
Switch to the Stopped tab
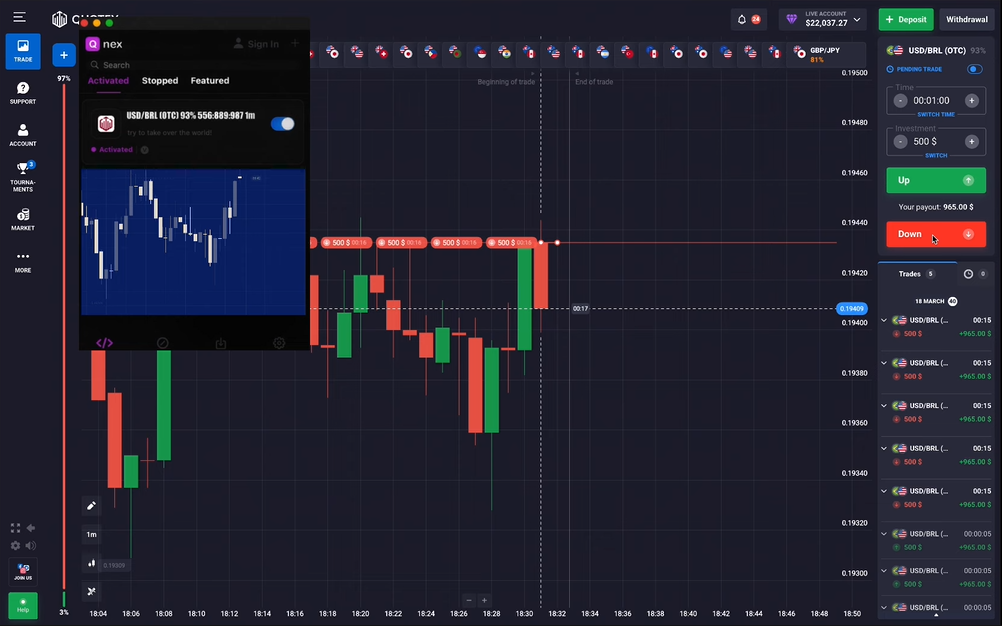159,80
